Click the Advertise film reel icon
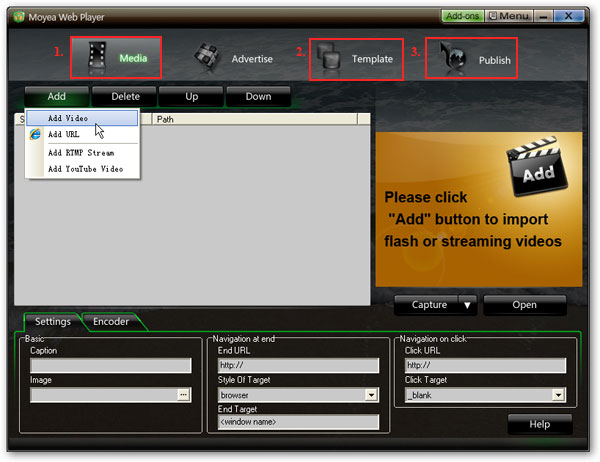 pyautogui.click(x=207, y=58)
